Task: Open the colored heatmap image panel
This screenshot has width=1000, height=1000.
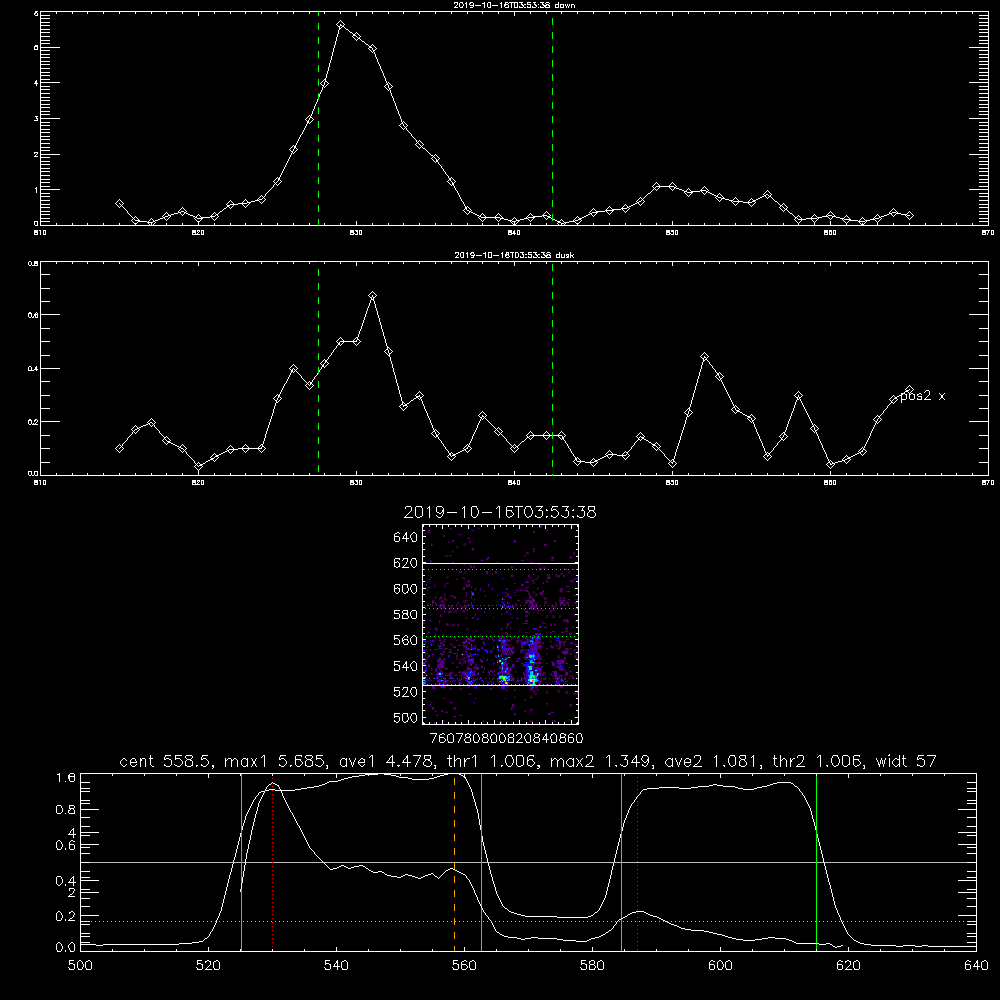Action: [501, 624]
